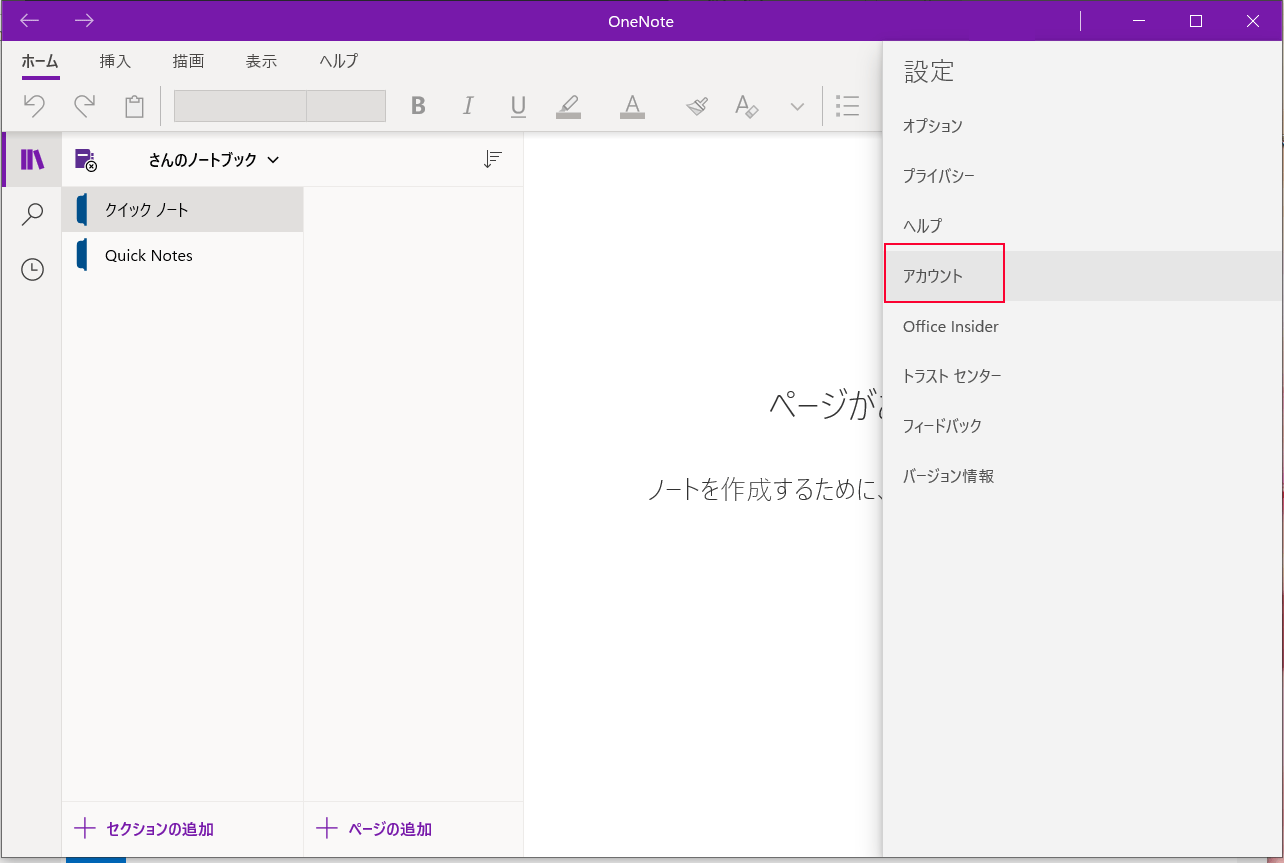Open recent notes clock icon

coord(32,269)
